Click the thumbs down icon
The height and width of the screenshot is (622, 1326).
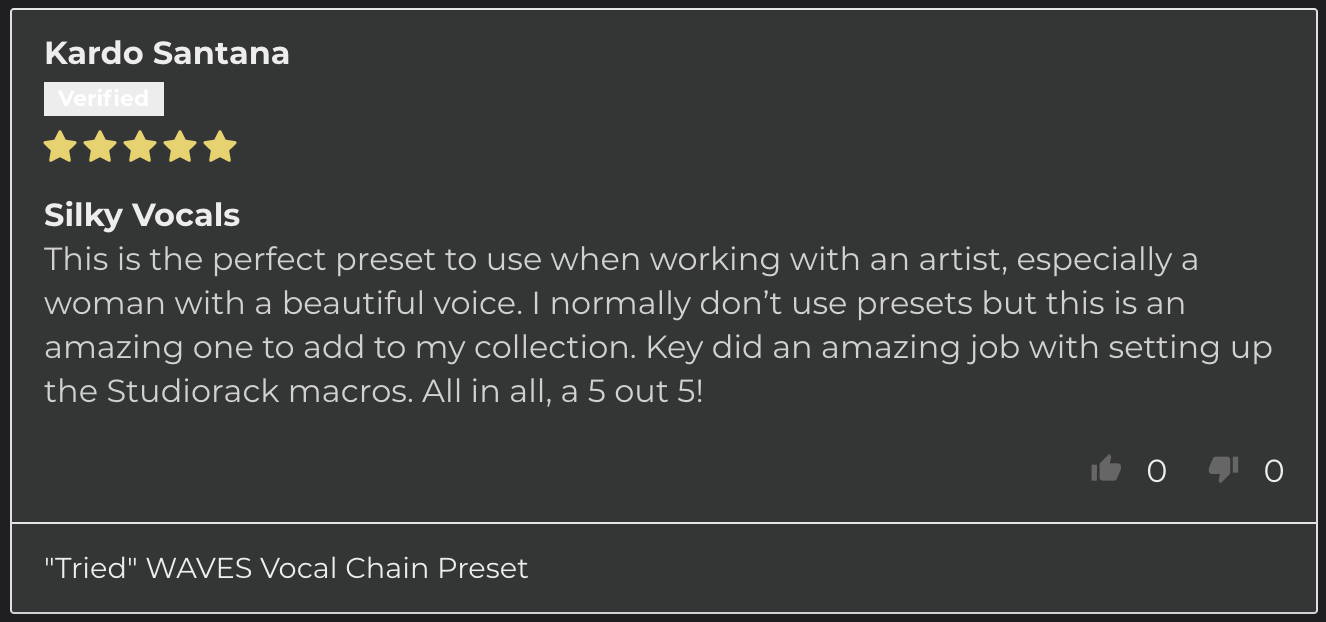click(1223, 469)
